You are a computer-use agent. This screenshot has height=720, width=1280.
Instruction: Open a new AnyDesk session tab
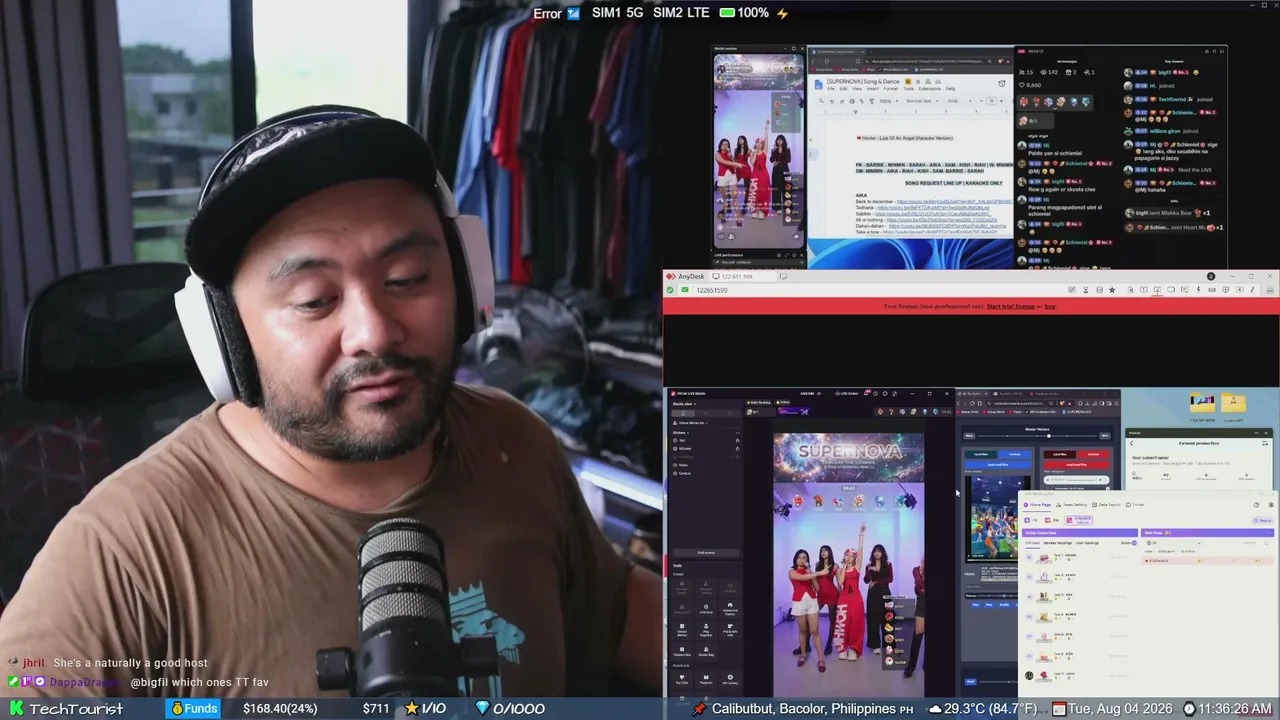(x=783, y=276)
